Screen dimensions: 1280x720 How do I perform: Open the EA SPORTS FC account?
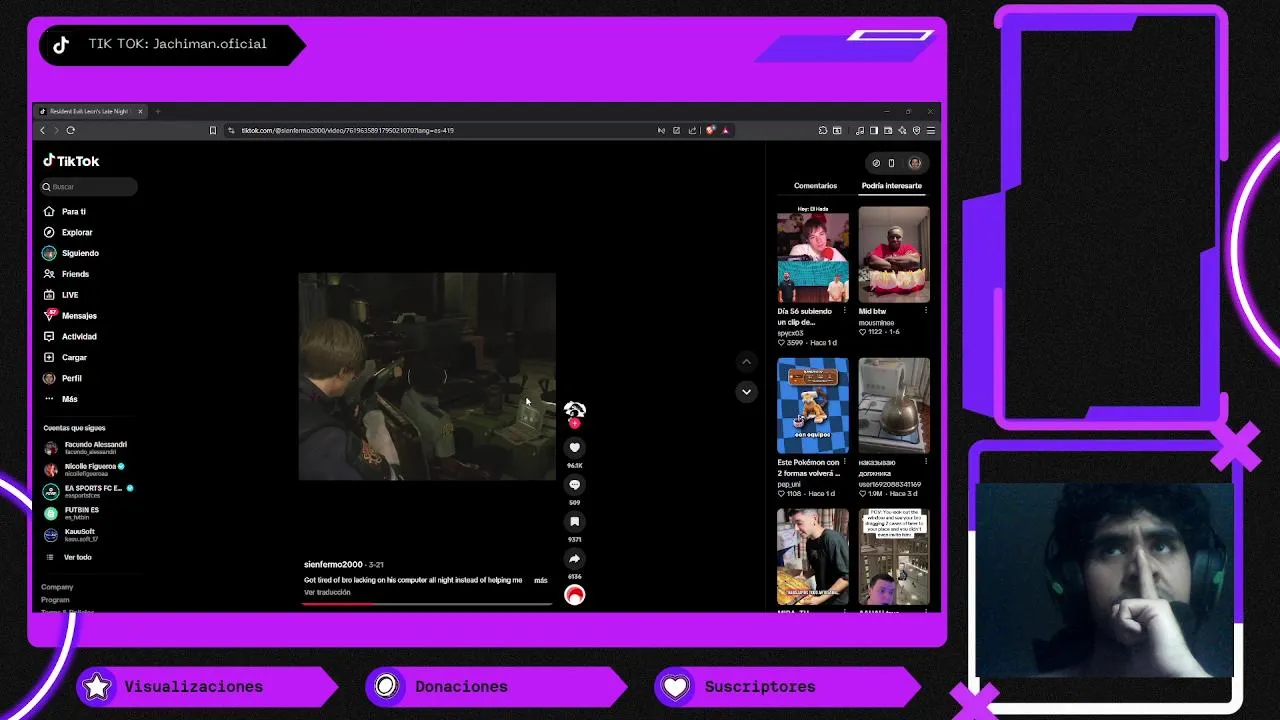tap(88, 491)
